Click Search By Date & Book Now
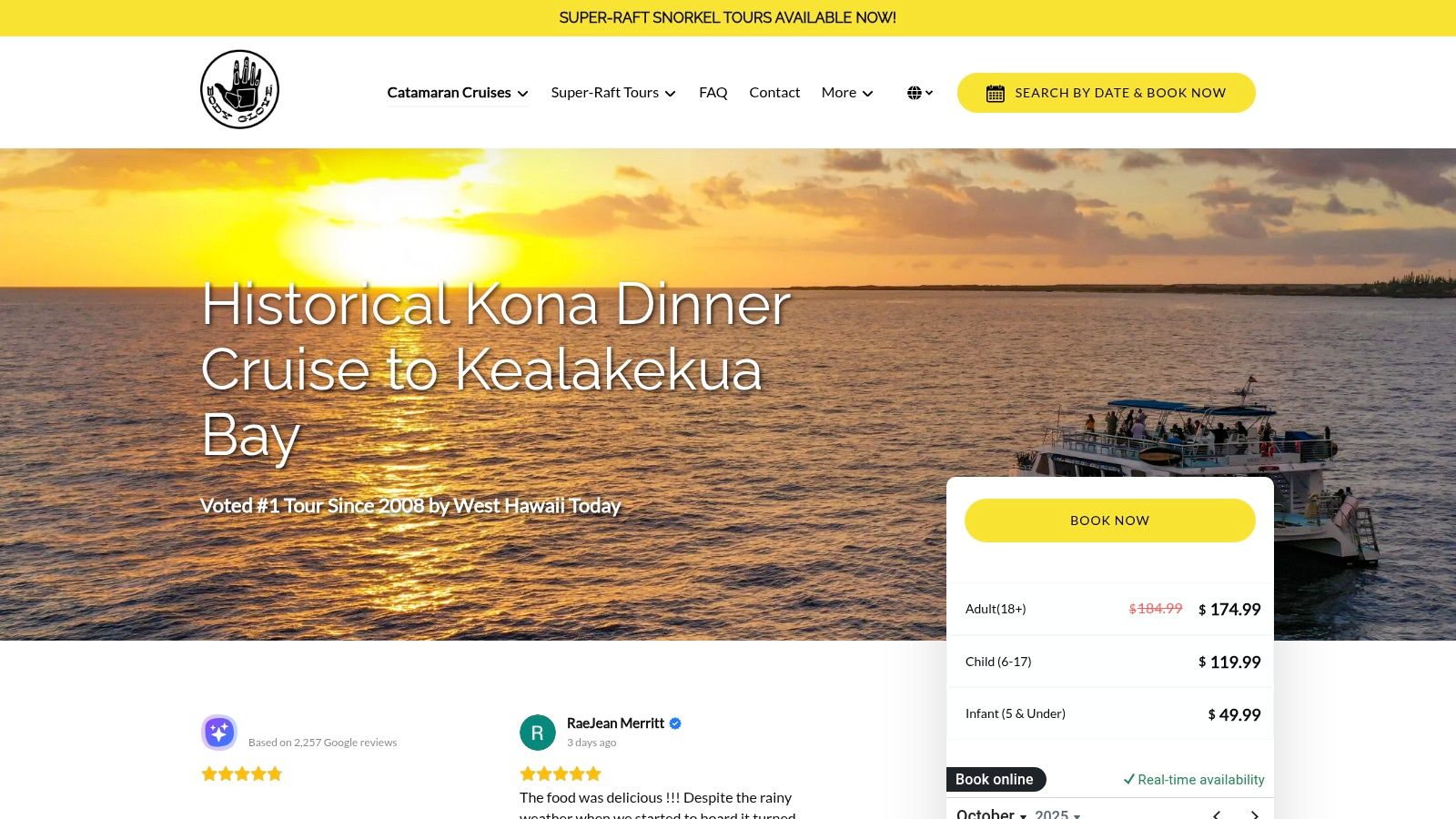Screen dimensions: 1456x819 point(1107,93)
